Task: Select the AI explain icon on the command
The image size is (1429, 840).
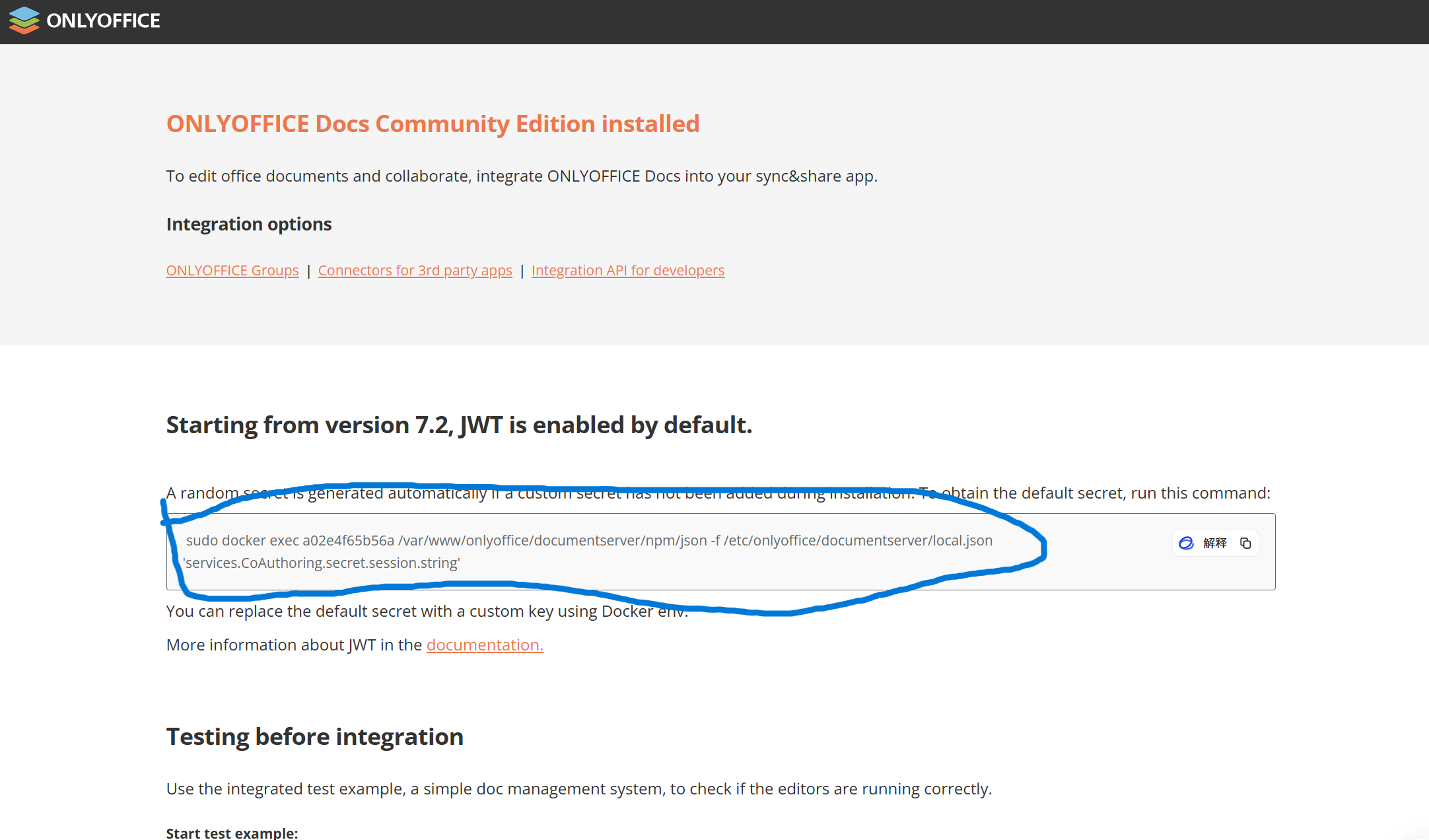Action: (1187, 543)
